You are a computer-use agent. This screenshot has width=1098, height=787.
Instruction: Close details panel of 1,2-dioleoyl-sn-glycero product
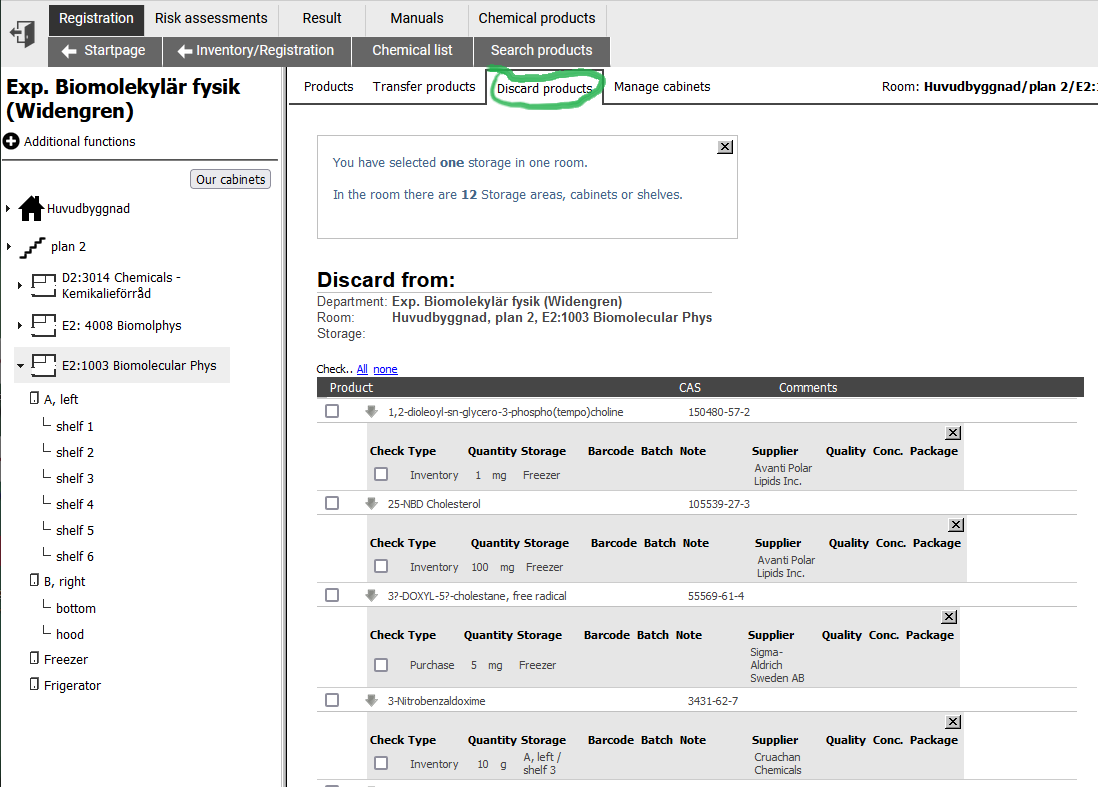point(953,433)
